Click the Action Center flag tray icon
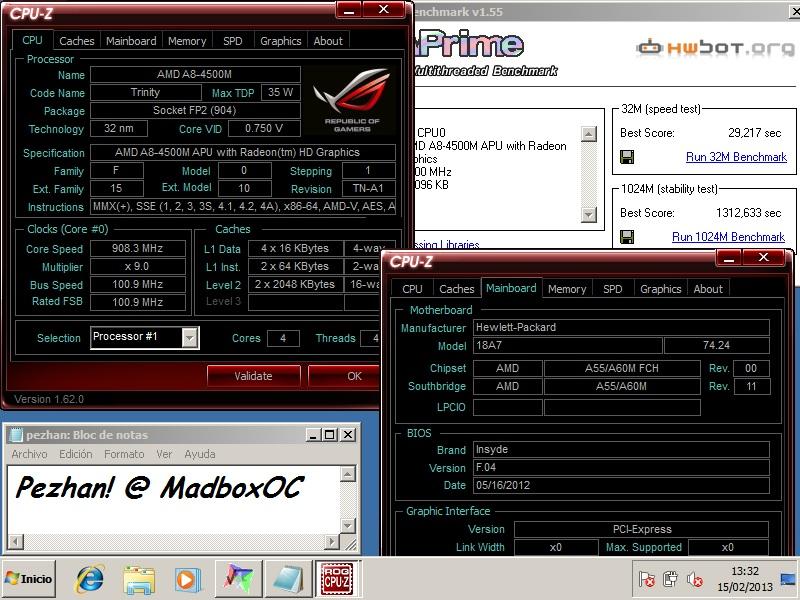Screen dimensions: 800x600 646,579
